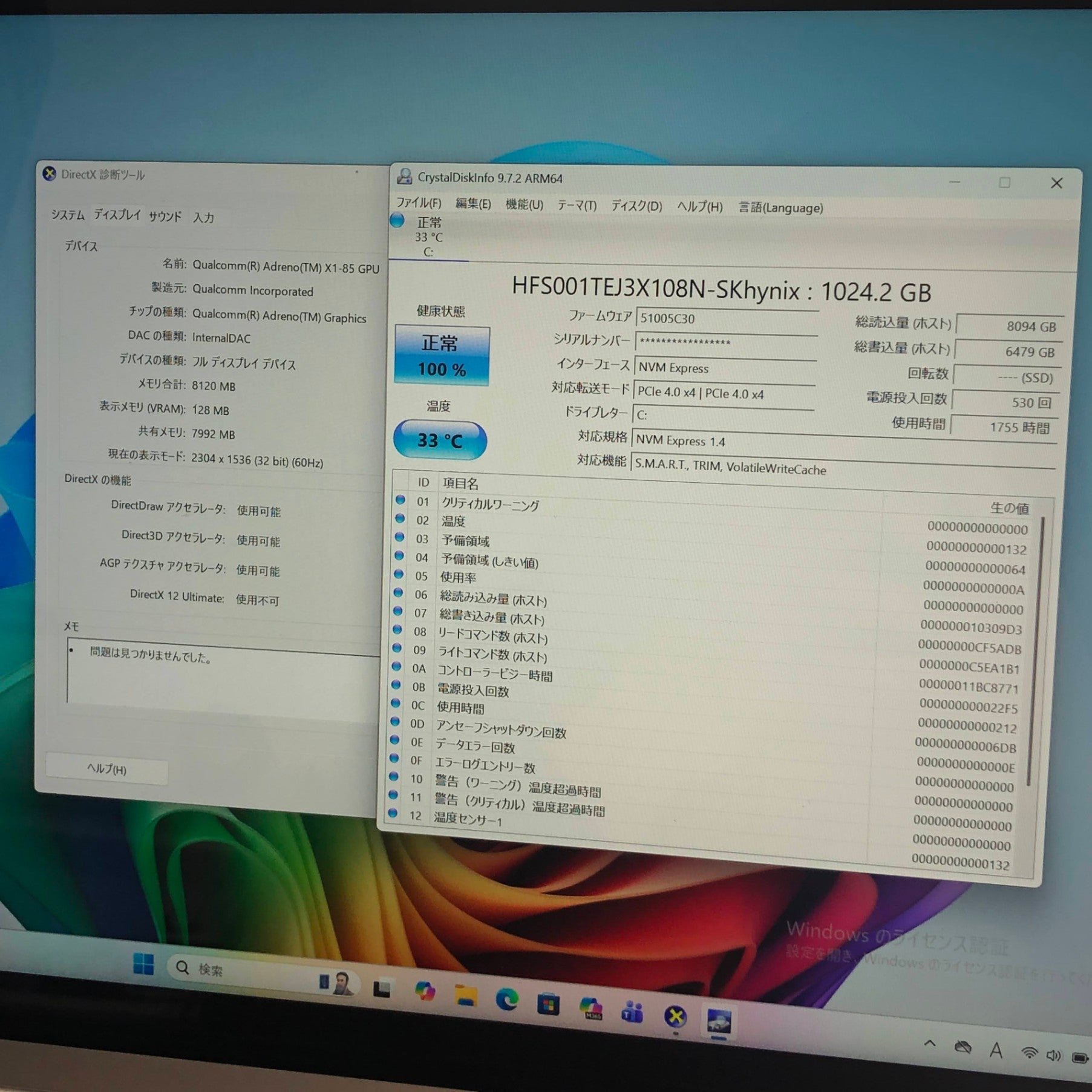Open the Copilot taskbar icon

pyautogui.click(x=425, y=990)
